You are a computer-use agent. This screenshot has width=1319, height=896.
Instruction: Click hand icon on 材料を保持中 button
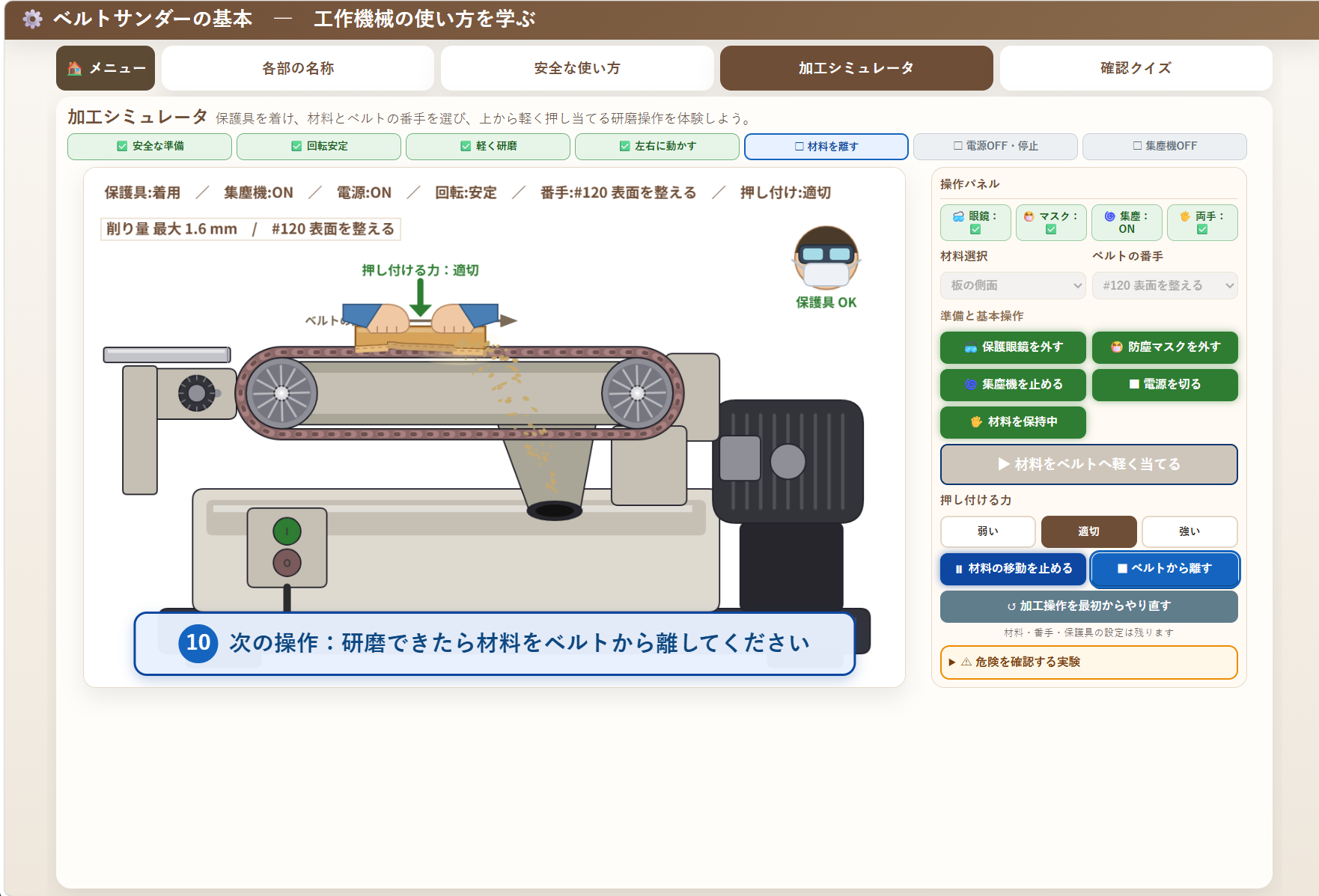pos(976,422)
